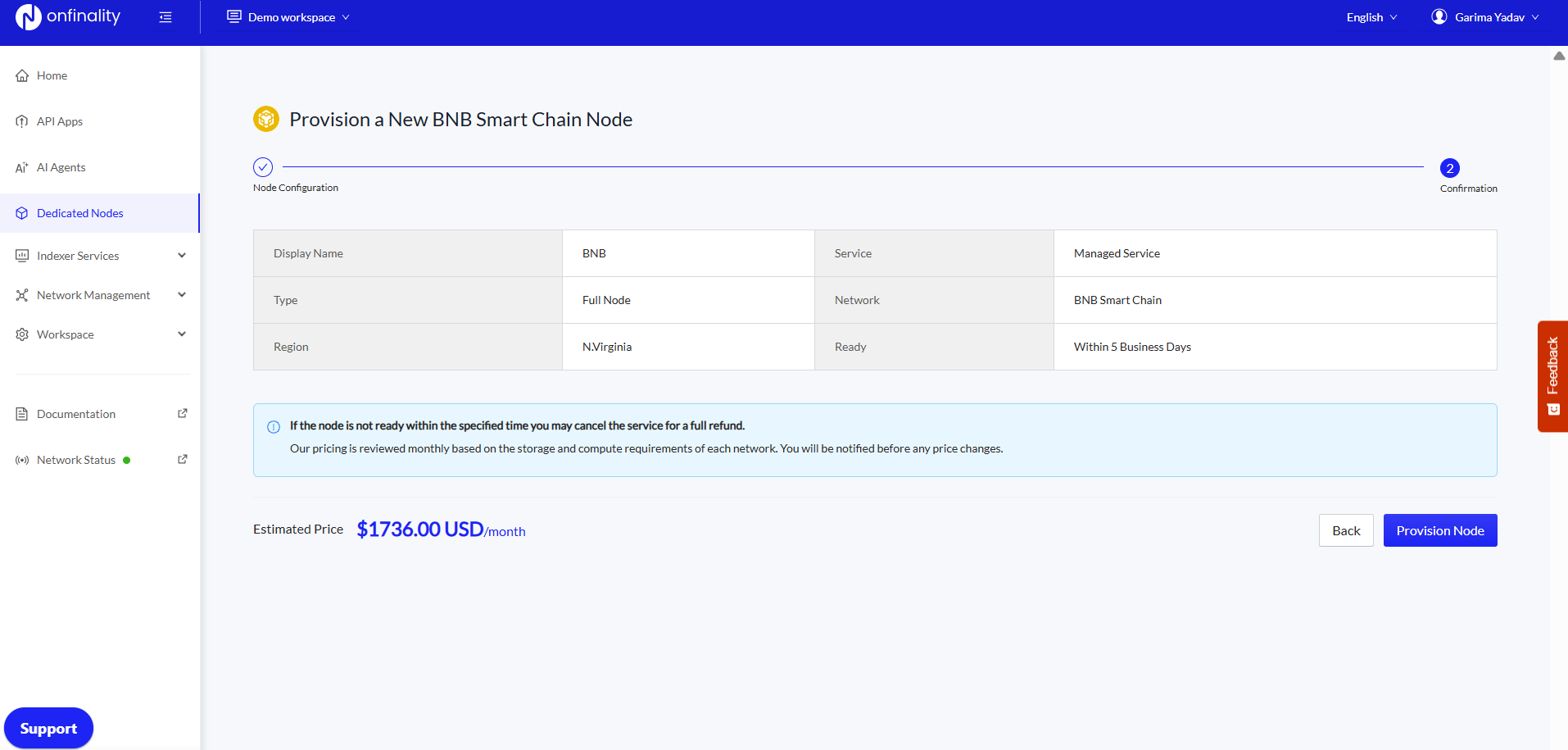Click the 'Ready' table label
This screenshot has width=1568, height=750.
click(850, 347)
